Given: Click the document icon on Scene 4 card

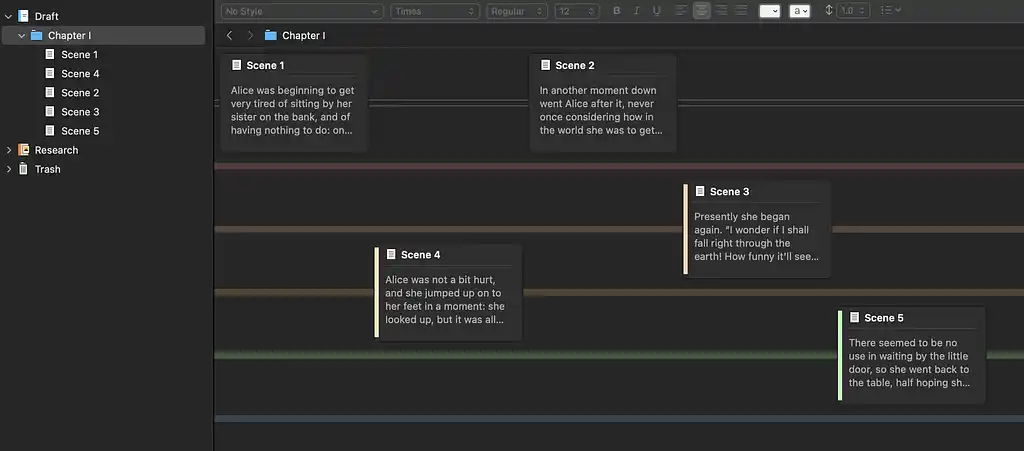Looking at the screenshot, I should [x=391, y=254].
